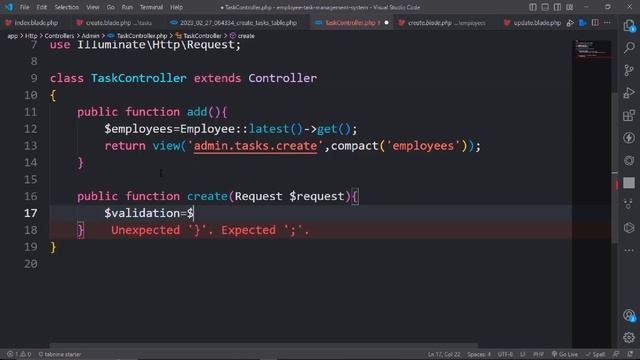Click the horizontal editor scrollbar
Viewport: 640px width, 360px height.
[x=263, y=345]
